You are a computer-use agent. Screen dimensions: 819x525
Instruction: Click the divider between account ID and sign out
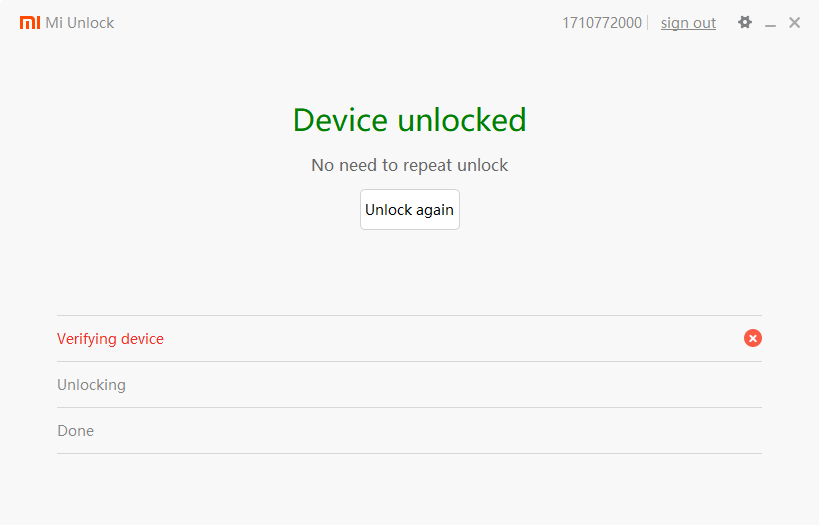[x=648, y=23]
